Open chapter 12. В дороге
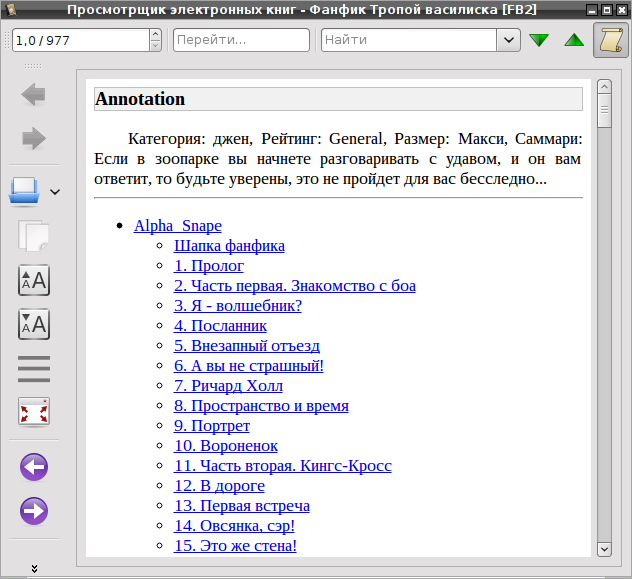Image resolution: width=632 pixels, height=579 pixels. tap(219, 486)
